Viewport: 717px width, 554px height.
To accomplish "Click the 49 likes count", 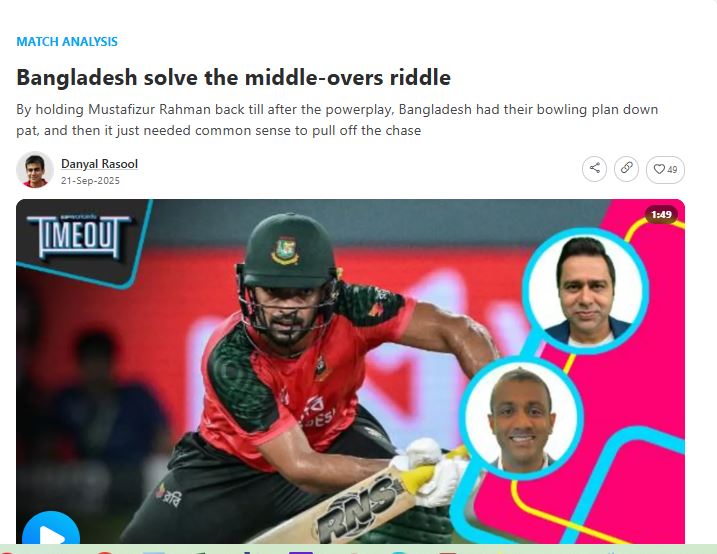I will [672, 170].
